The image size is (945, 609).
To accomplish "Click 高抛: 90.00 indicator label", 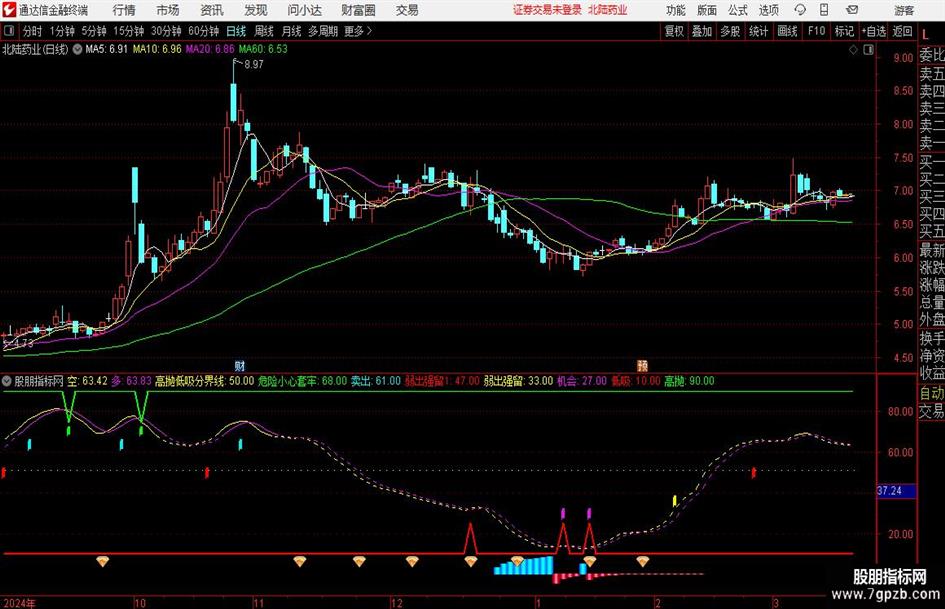I will (x=689, y=381).
